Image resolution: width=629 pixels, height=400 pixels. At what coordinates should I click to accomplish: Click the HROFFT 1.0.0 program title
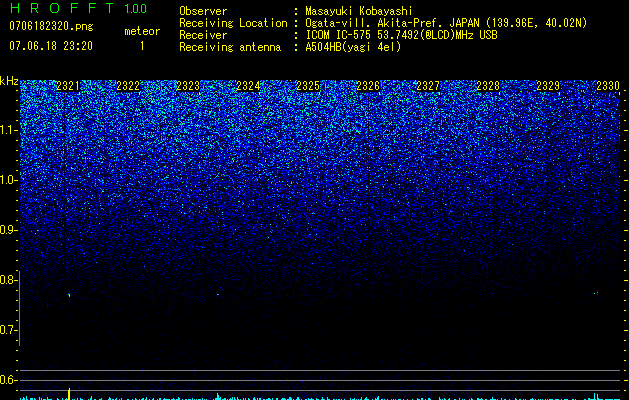(78, 8)
